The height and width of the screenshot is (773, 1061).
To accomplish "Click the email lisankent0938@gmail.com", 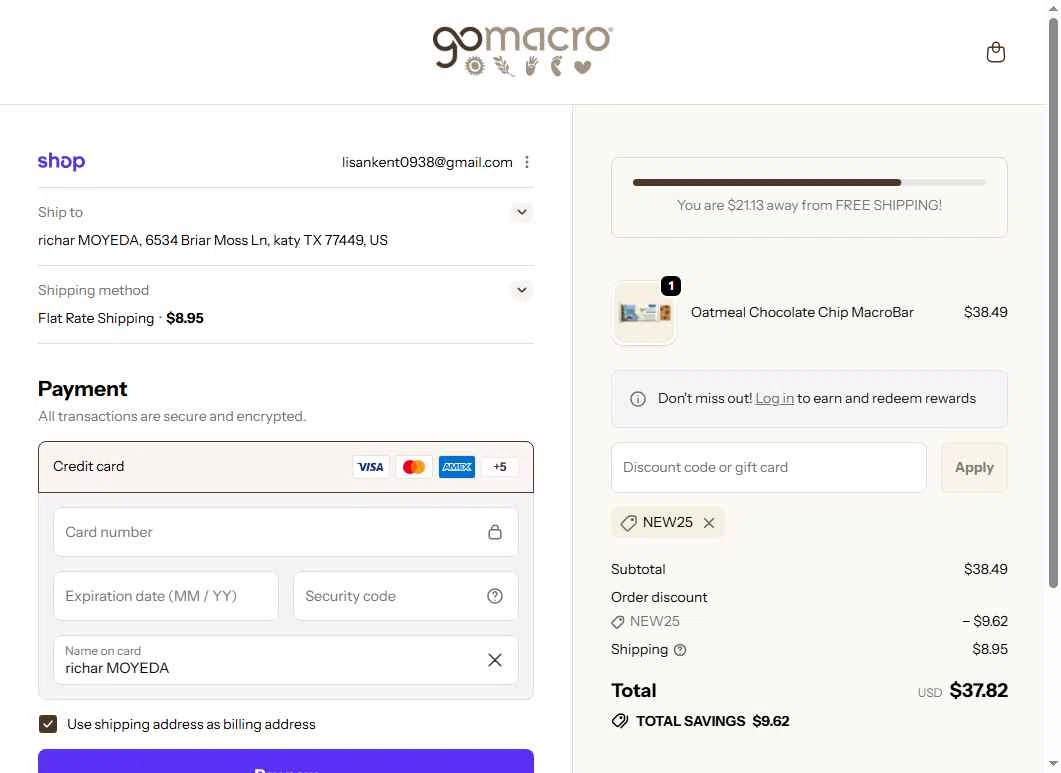I will point(427,162).
